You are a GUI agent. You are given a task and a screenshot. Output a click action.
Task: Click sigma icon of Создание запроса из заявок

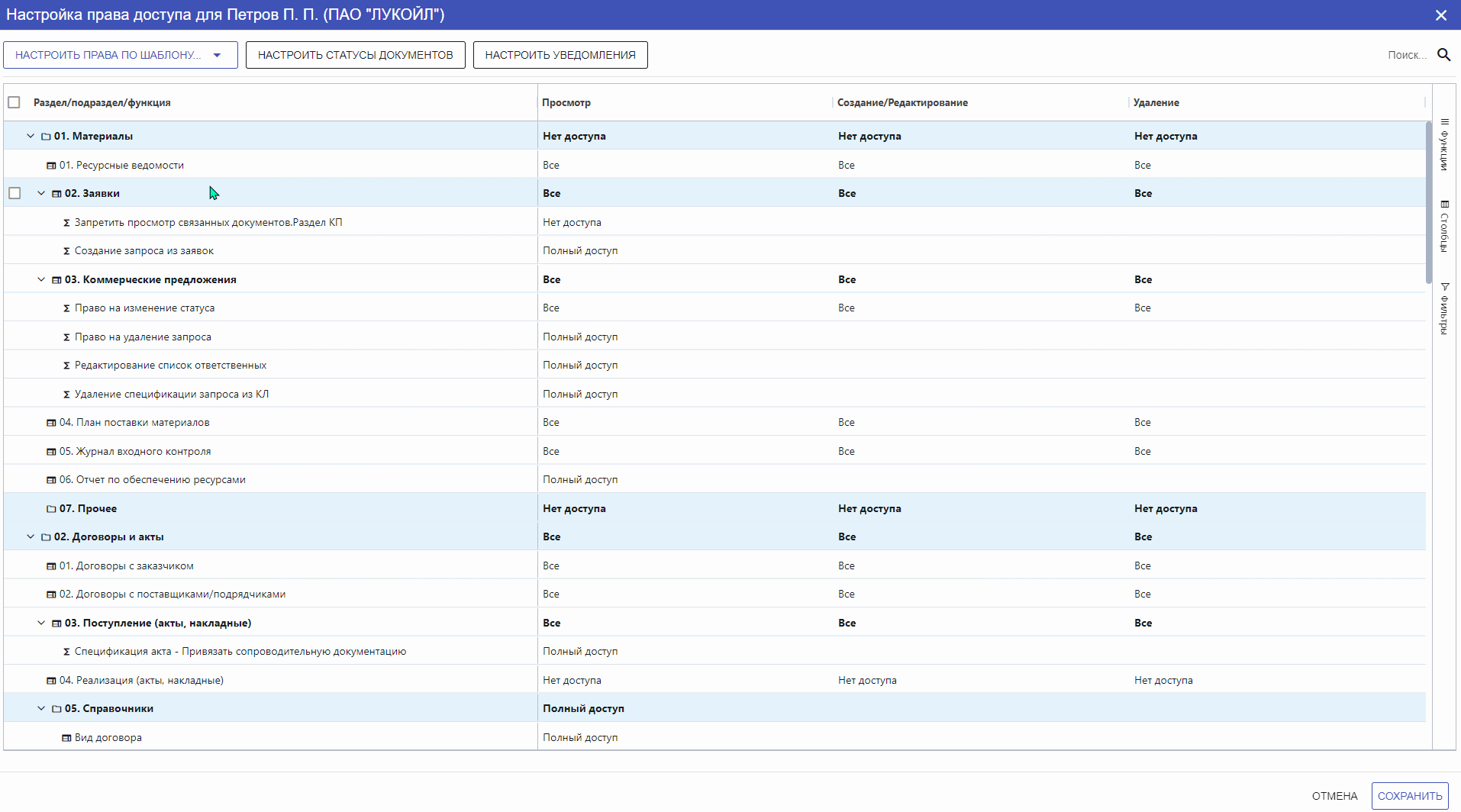tap(66, 251)
